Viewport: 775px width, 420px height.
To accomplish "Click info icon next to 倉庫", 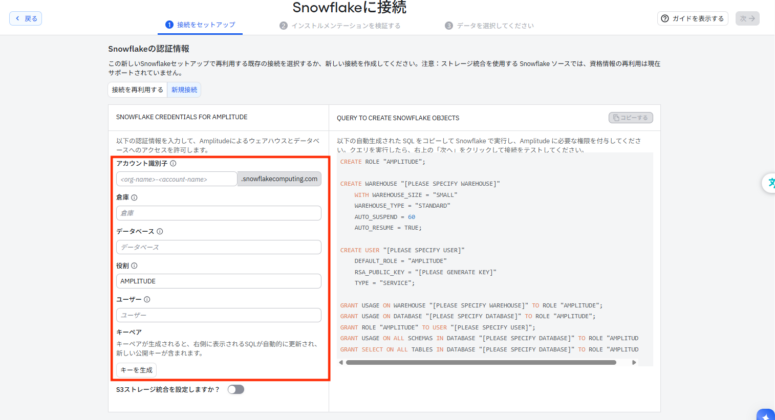I will pos(134,197).
